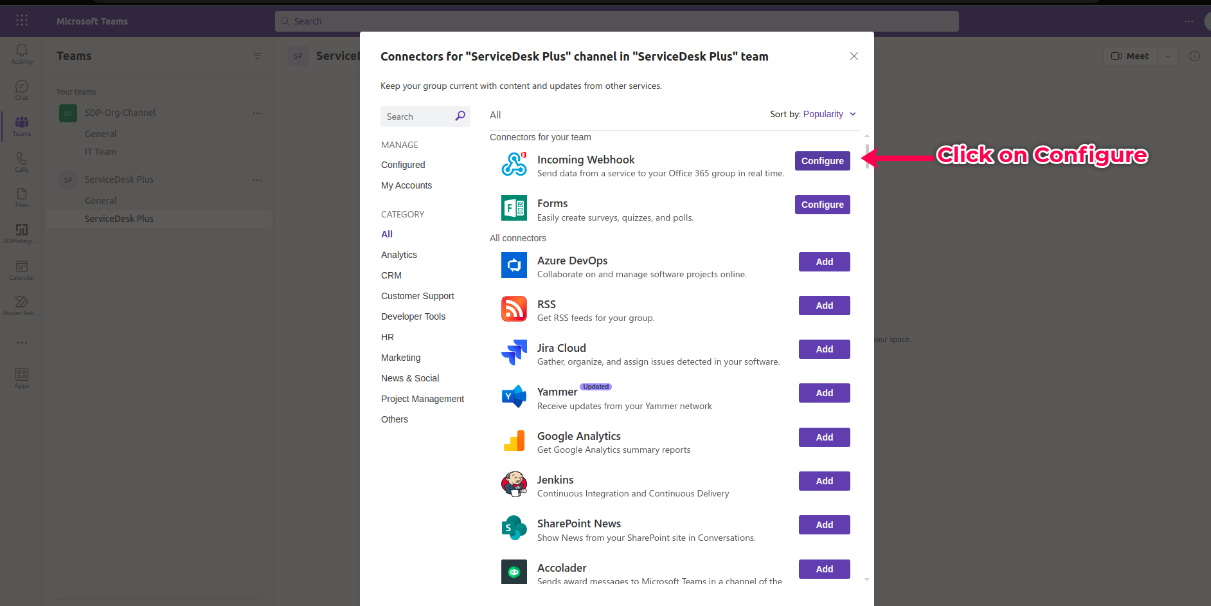Open the Activity feed in left rail
This screenshot has width=1211, height=606.
[22, 54]
